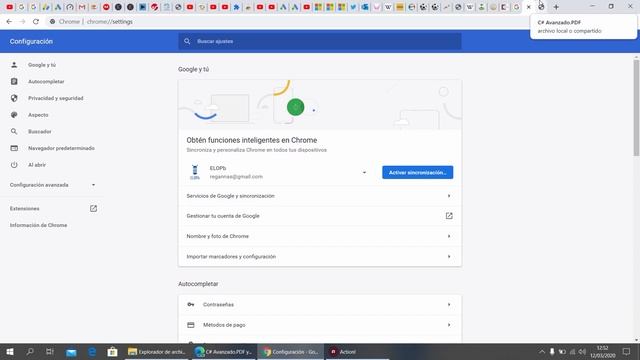The width and height of the screenshot is (640, 360).
Task: Open Microsoft Store from the taskbar
Action: click(112, 351)
